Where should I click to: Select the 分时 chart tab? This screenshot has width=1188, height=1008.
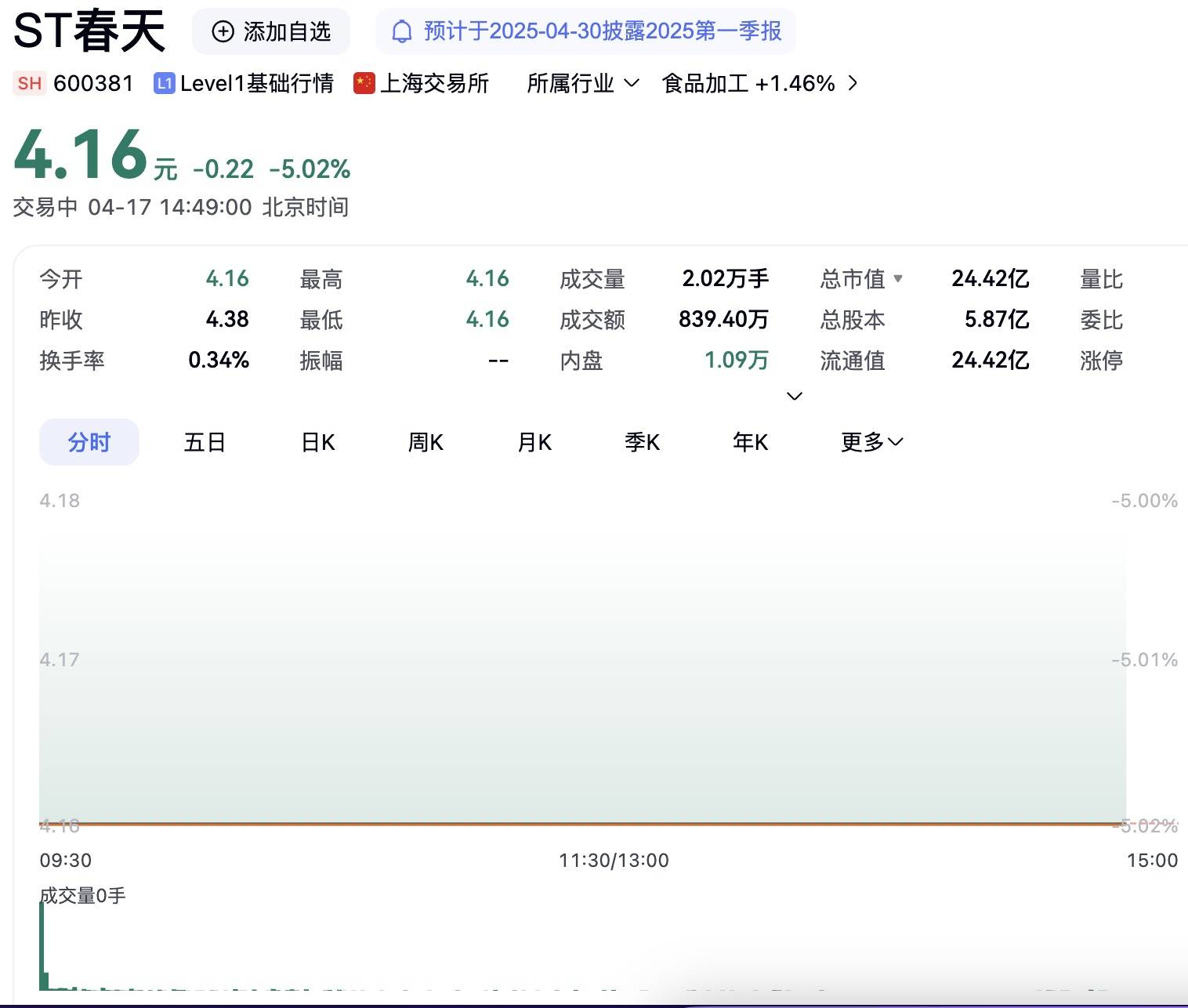pos(89,442)
